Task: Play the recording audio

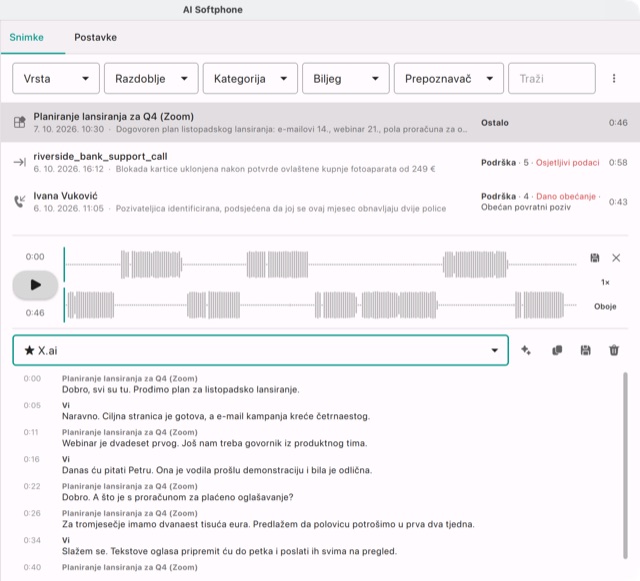Action: 35,285
